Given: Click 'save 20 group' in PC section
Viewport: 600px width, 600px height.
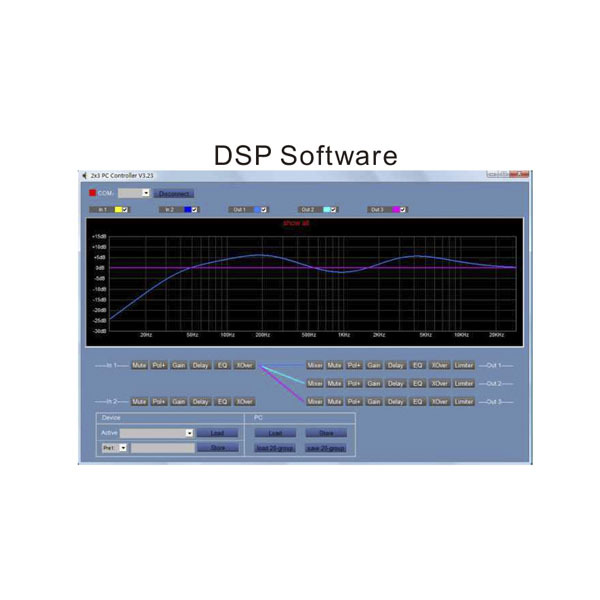Looking at the screenshot, I should (324, 449).
